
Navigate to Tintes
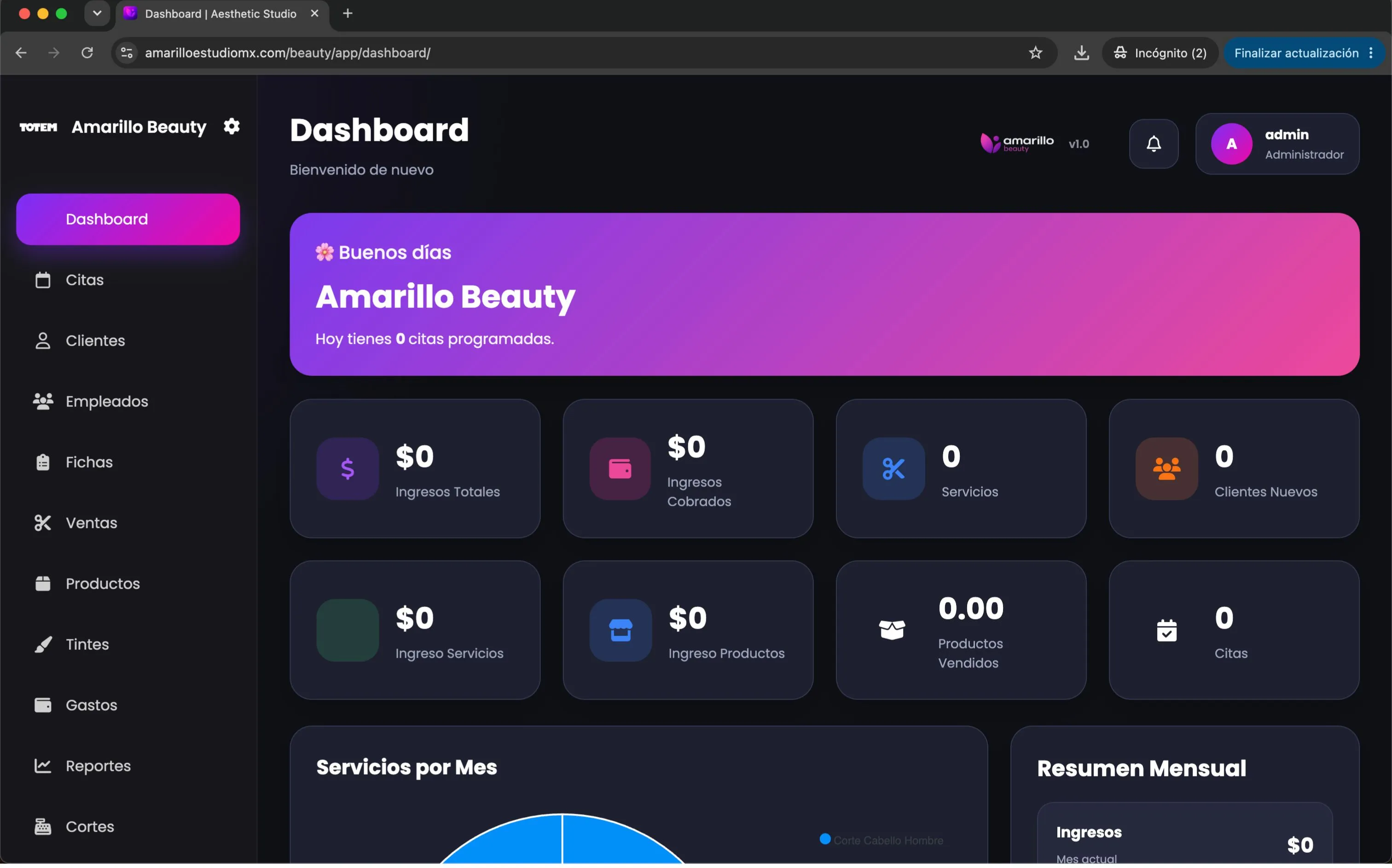pyautogui.click(x=128, y=645)
